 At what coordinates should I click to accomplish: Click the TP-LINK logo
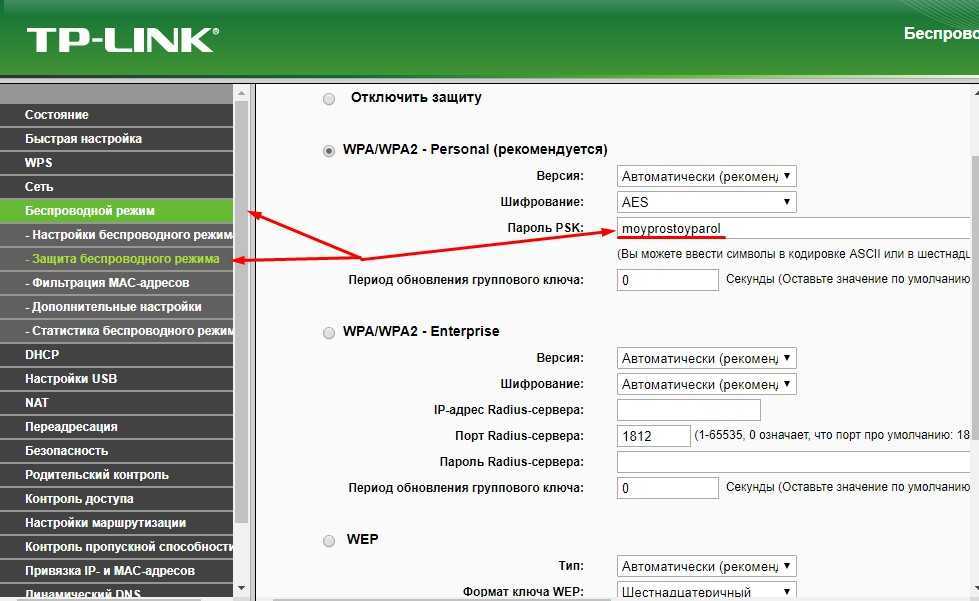click(x=122, y=40)
